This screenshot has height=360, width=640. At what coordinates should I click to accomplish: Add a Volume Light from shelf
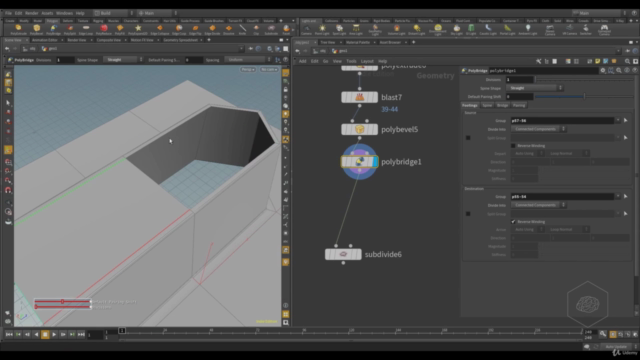396,30
